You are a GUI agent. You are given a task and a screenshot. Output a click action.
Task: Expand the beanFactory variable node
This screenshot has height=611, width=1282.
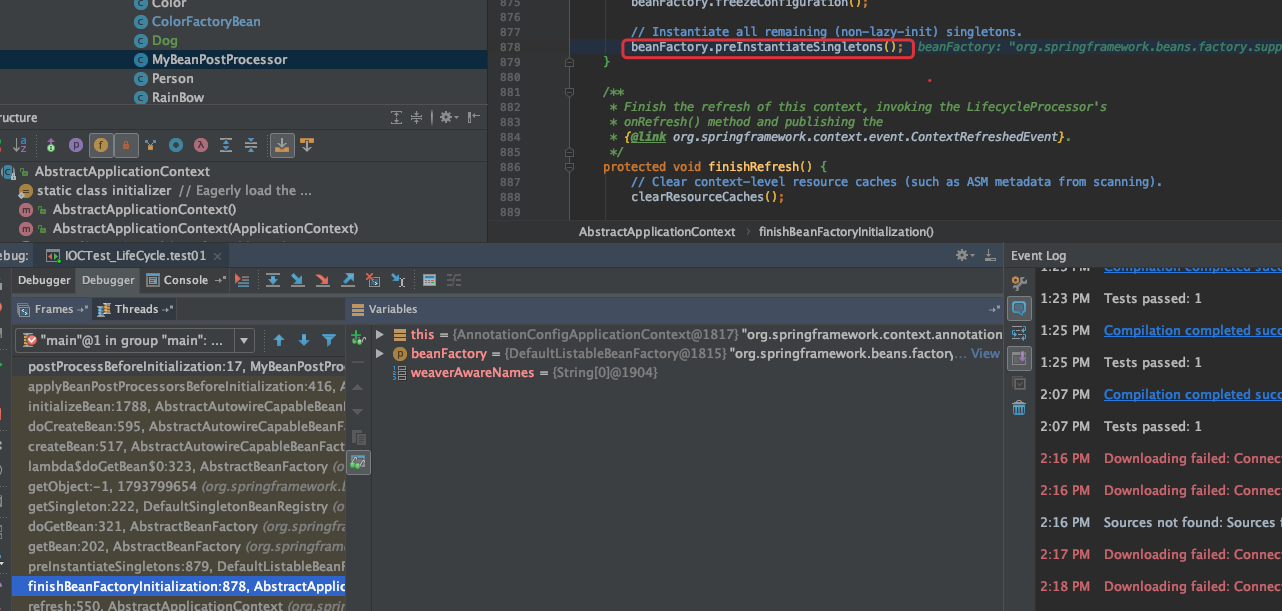[x=380, y=353]
